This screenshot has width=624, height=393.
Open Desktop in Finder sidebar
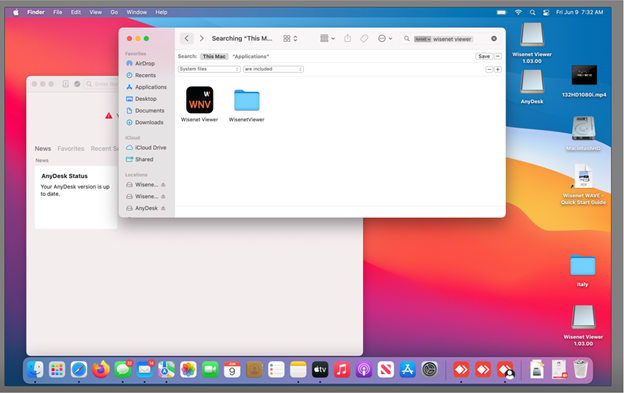coord(146,99)
